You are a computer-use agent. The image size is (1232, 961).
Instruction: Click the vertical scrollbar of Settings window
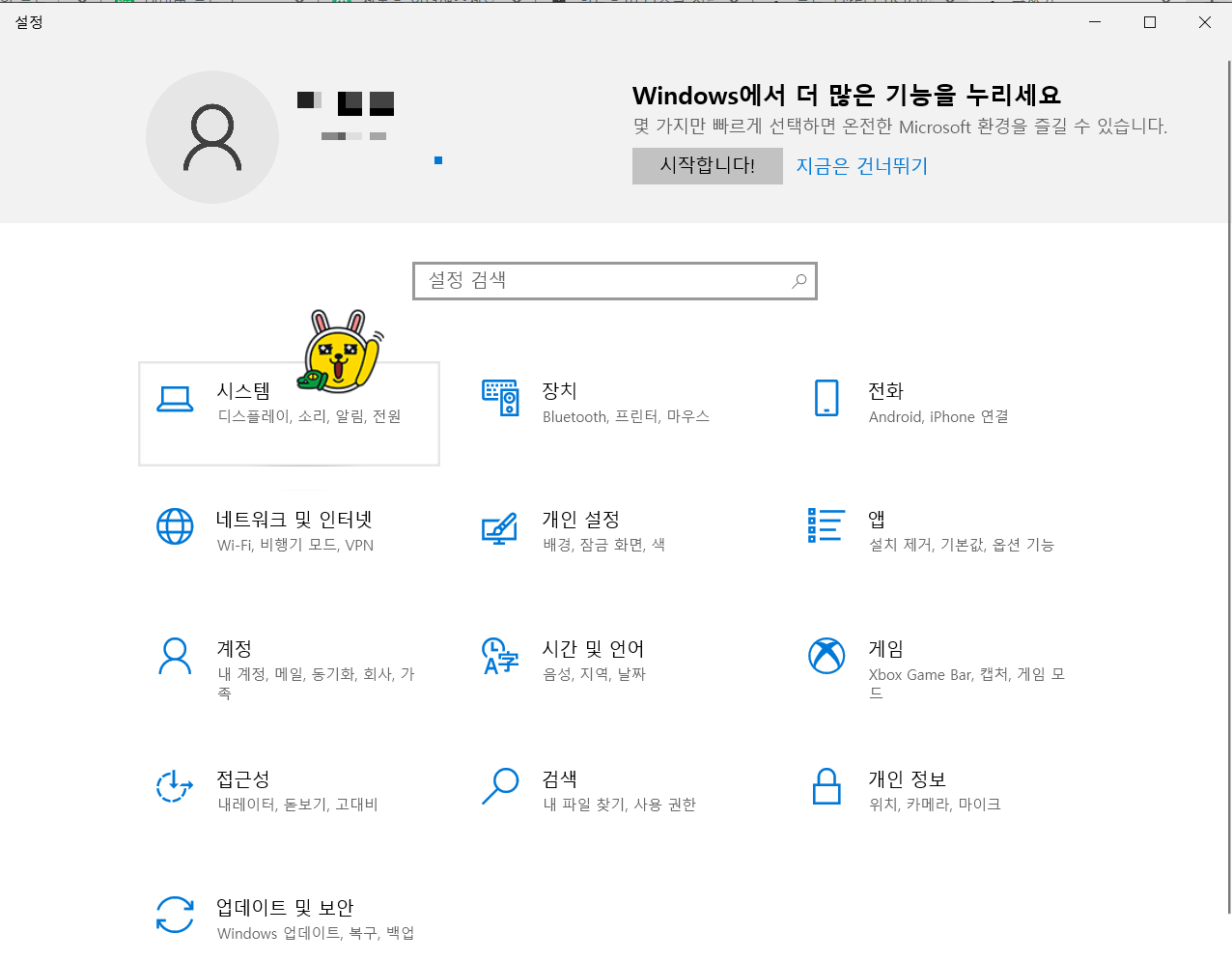click(x=1228, y=486)
